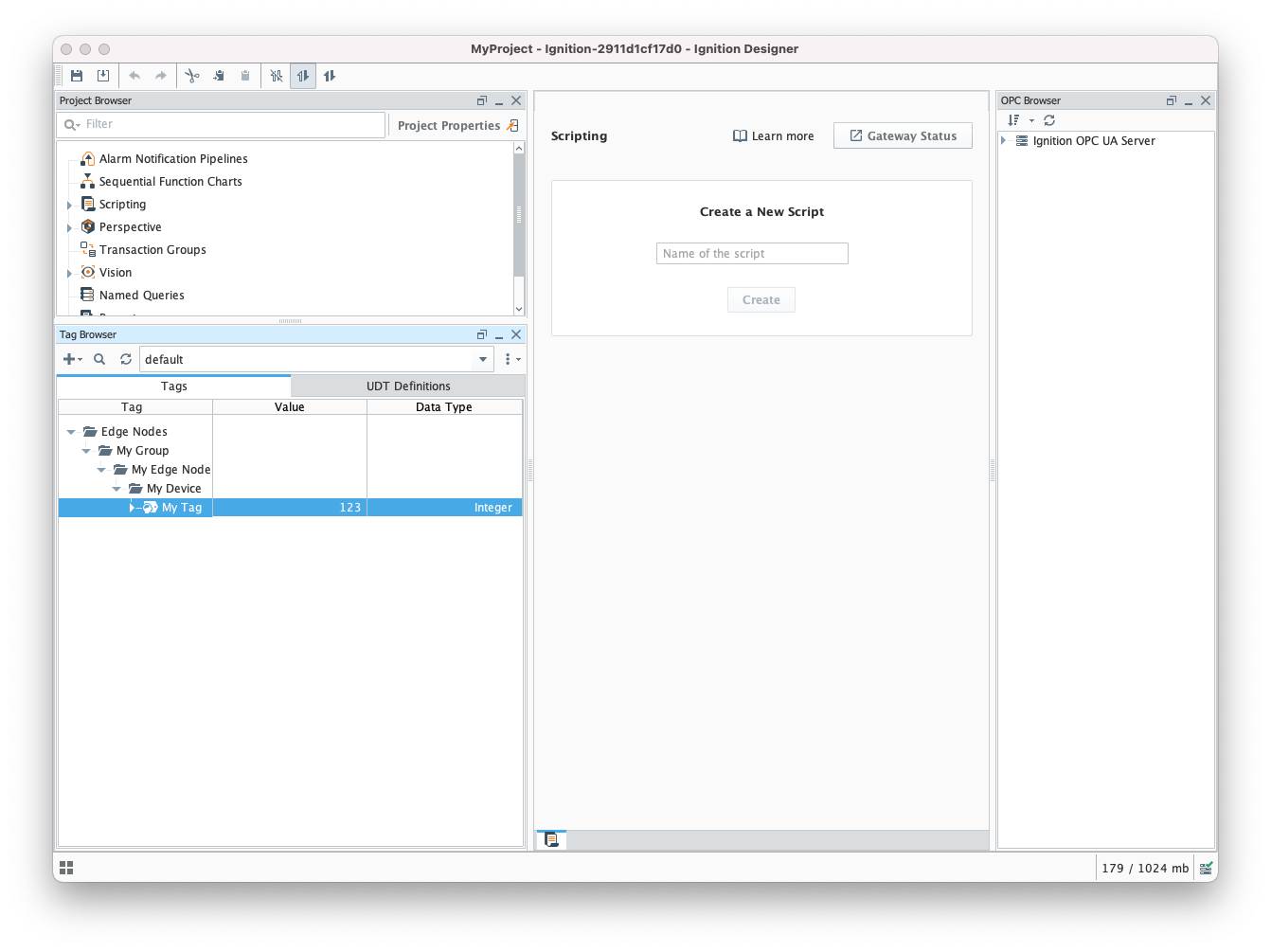Click the refresh icon in Tag Browser
The image size is (1271, 952).
click(126, 359)
